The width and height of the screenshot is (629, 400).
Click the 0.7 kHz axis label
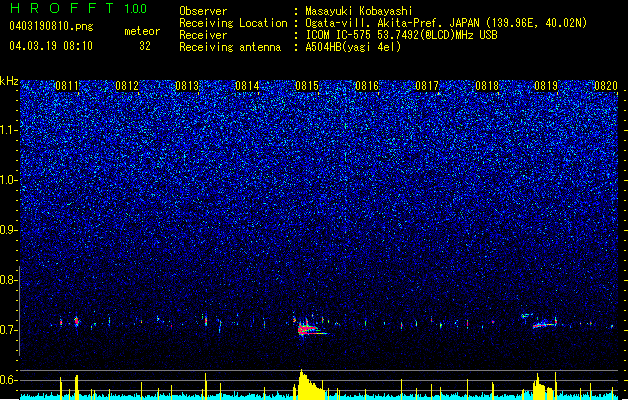[9, 330]
